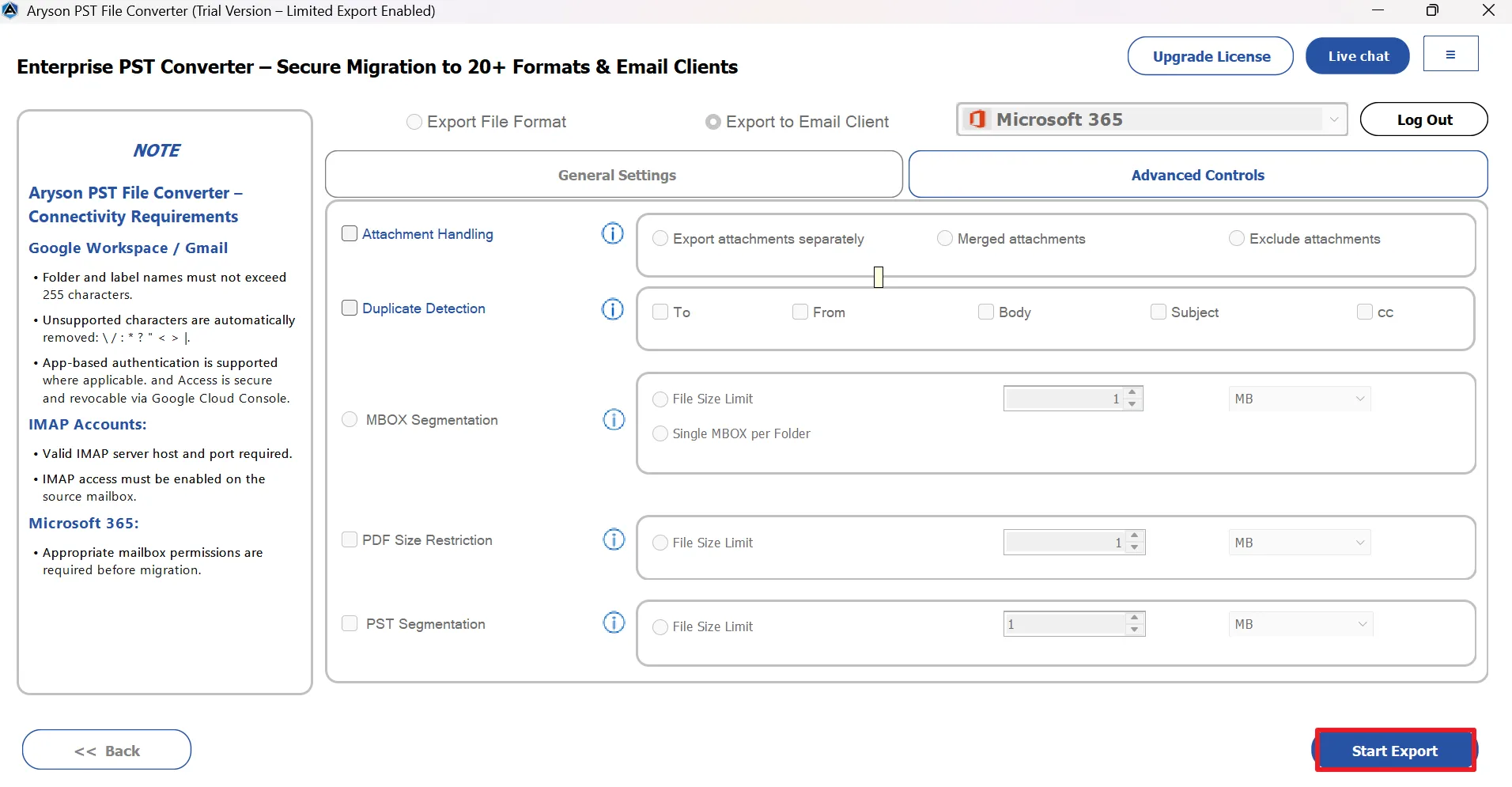Open the Microsoft 365 email client dropdown
This screenshot has height=787, width=1512.
point(1152,119)
